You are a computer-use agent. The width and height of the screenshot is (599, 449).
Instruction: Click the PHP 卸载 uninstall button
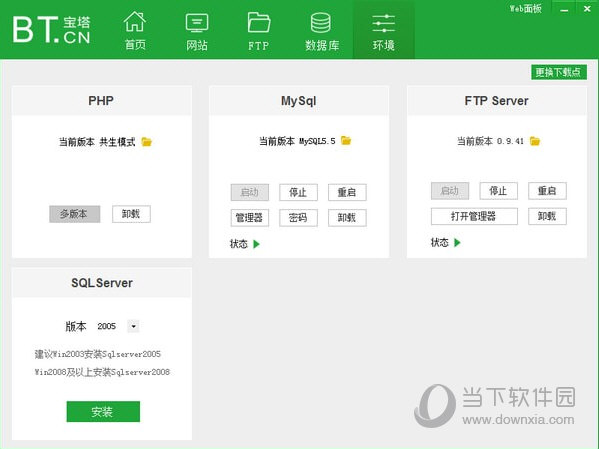click(x=131, y=214)
